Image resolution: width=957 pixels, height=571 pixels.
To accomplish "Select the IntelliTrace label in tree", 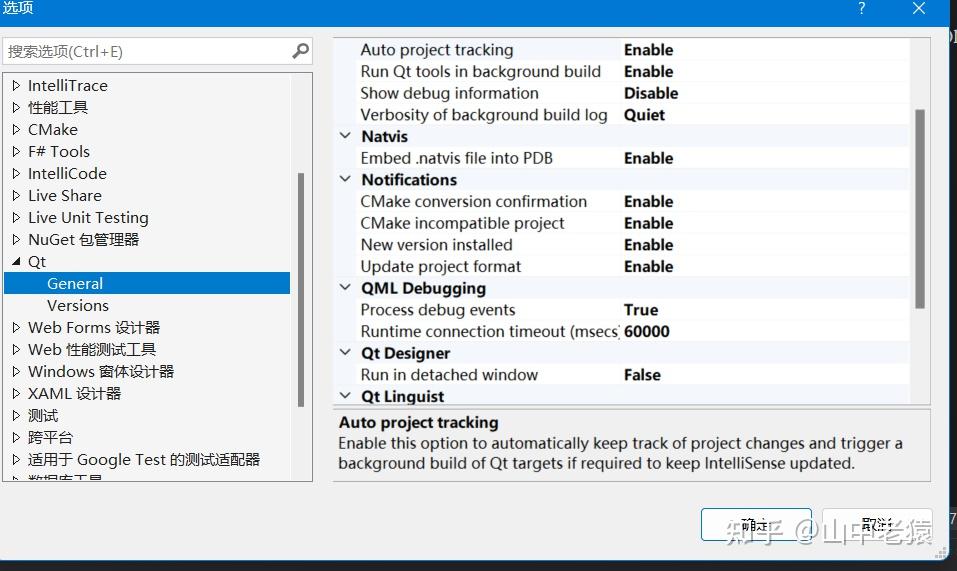I will [68, 85].
